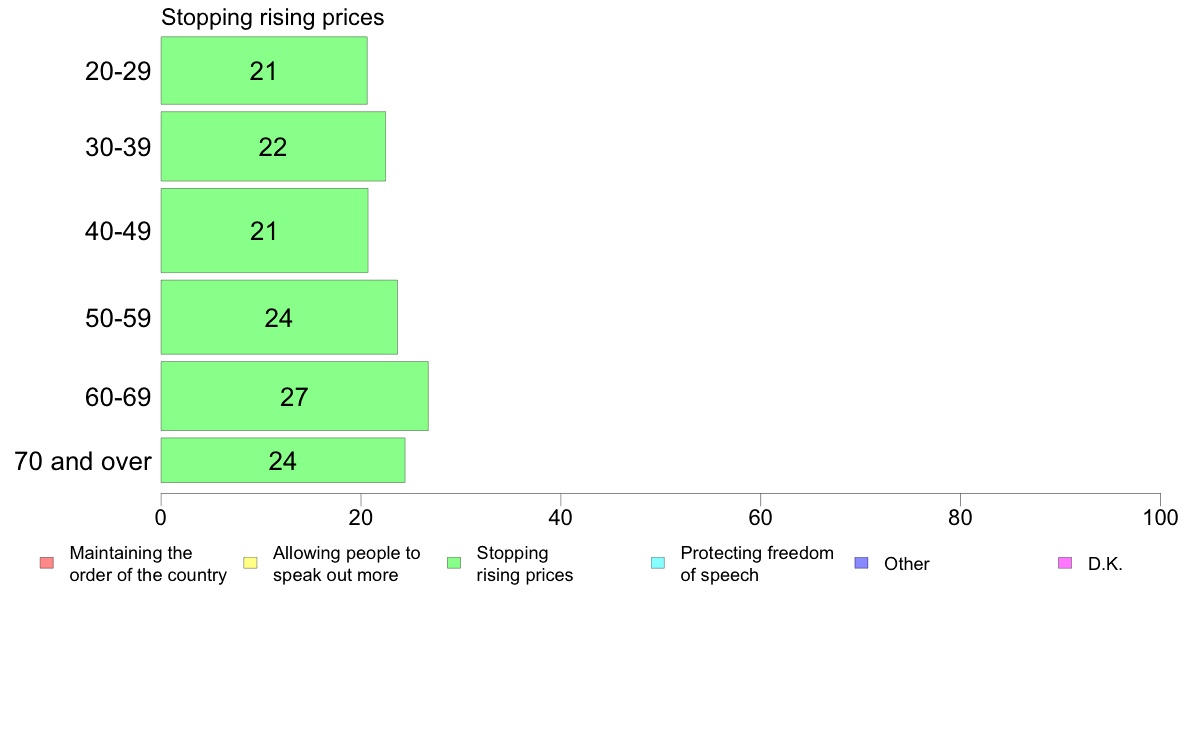Click the Protecting freedom of speech legend text
The height and width of the screenshot is (736, 1188).
(757, 564)
